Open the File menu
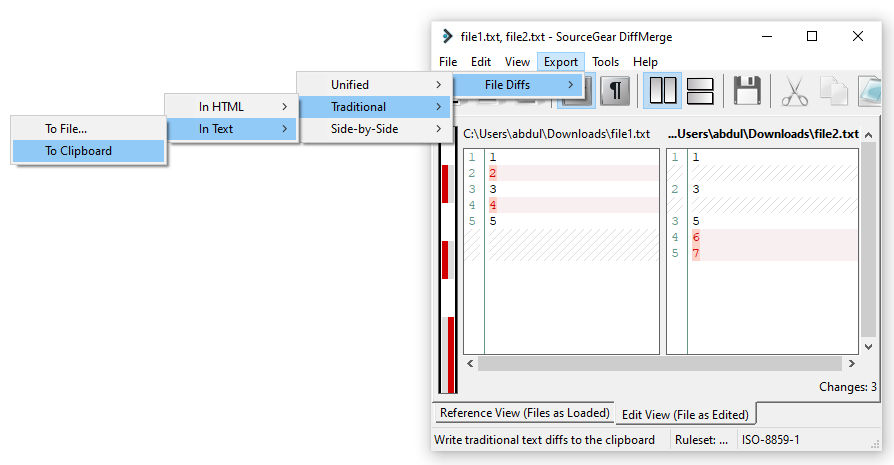Viewport: 894px width, 465px height. (x=448, y=62)
